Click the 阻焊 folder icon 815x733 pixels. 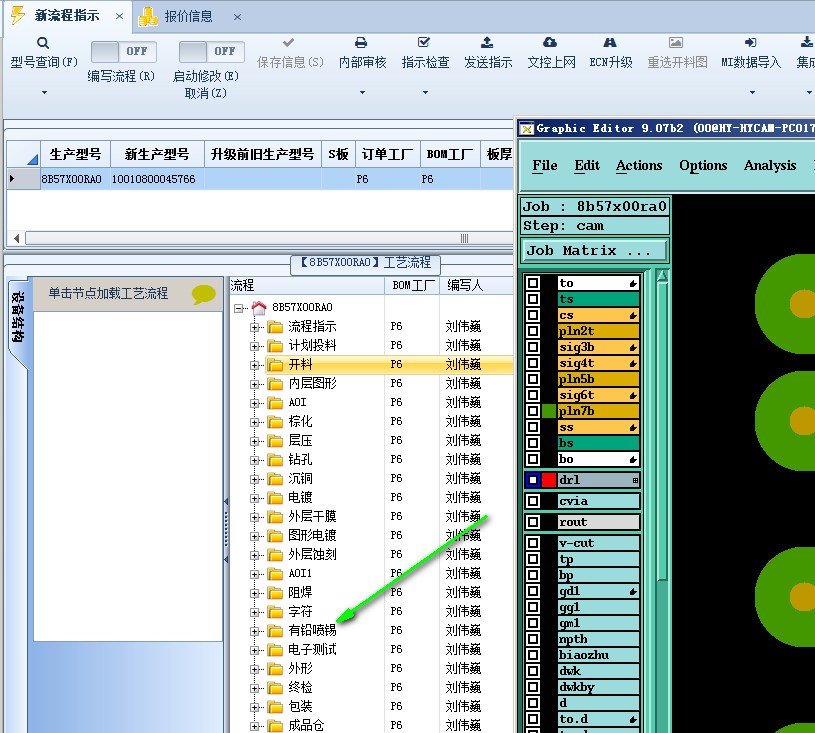275,593
